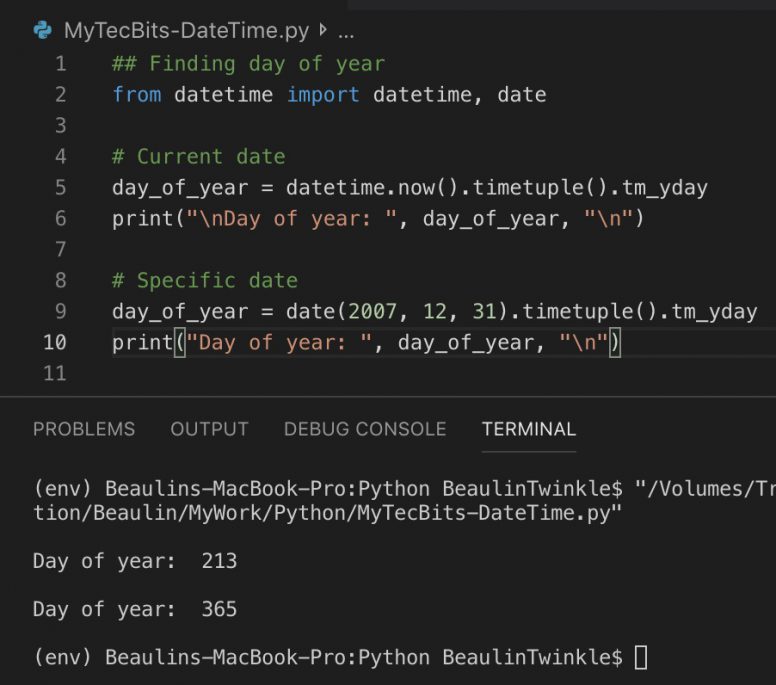
Task: Open the OUTPUT panel tab
Action: point(209,429)
